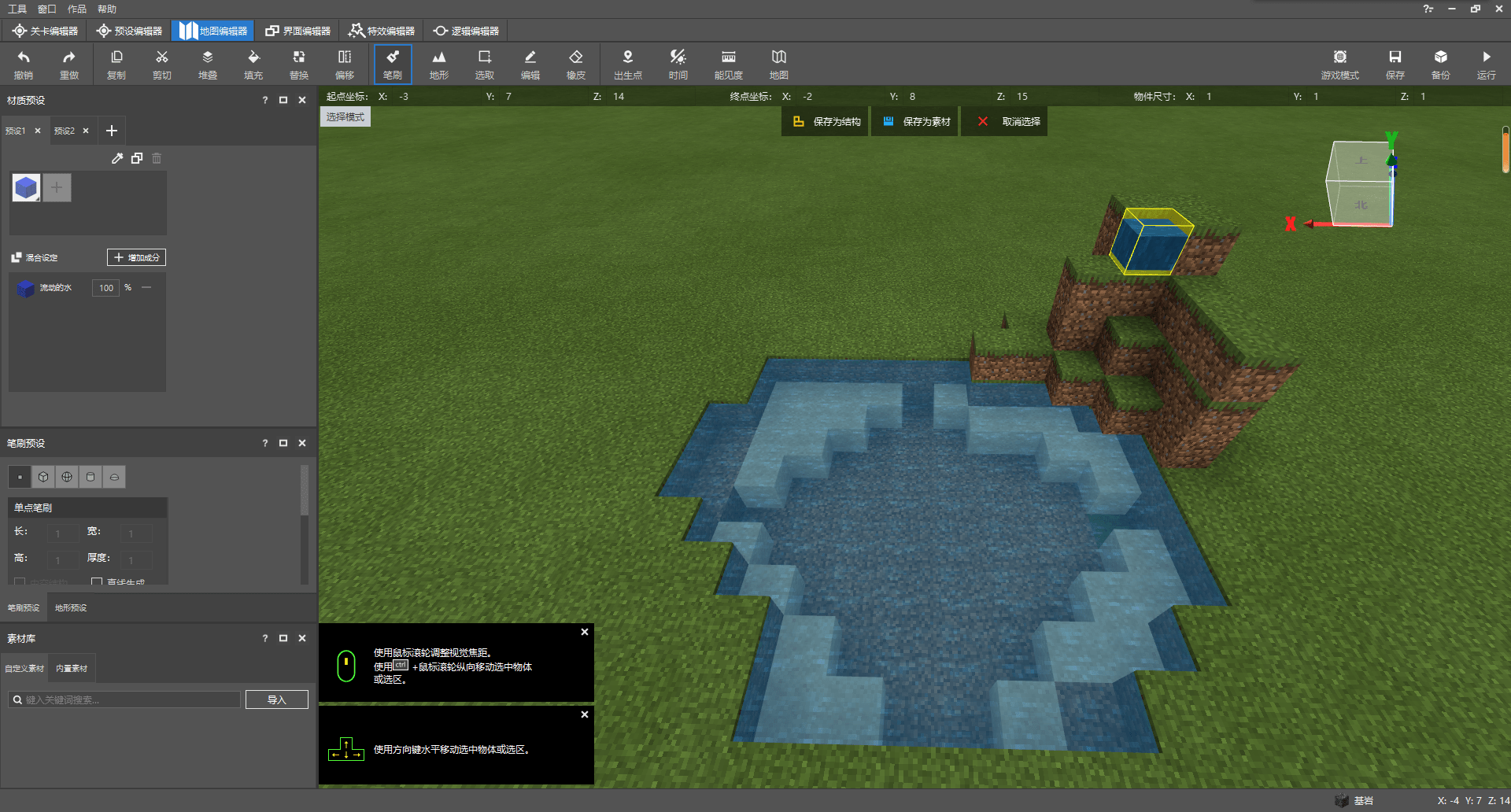Click the 撤销 (undo) toolbar icon
The image size is (1511, 812).
click(24, 65)
